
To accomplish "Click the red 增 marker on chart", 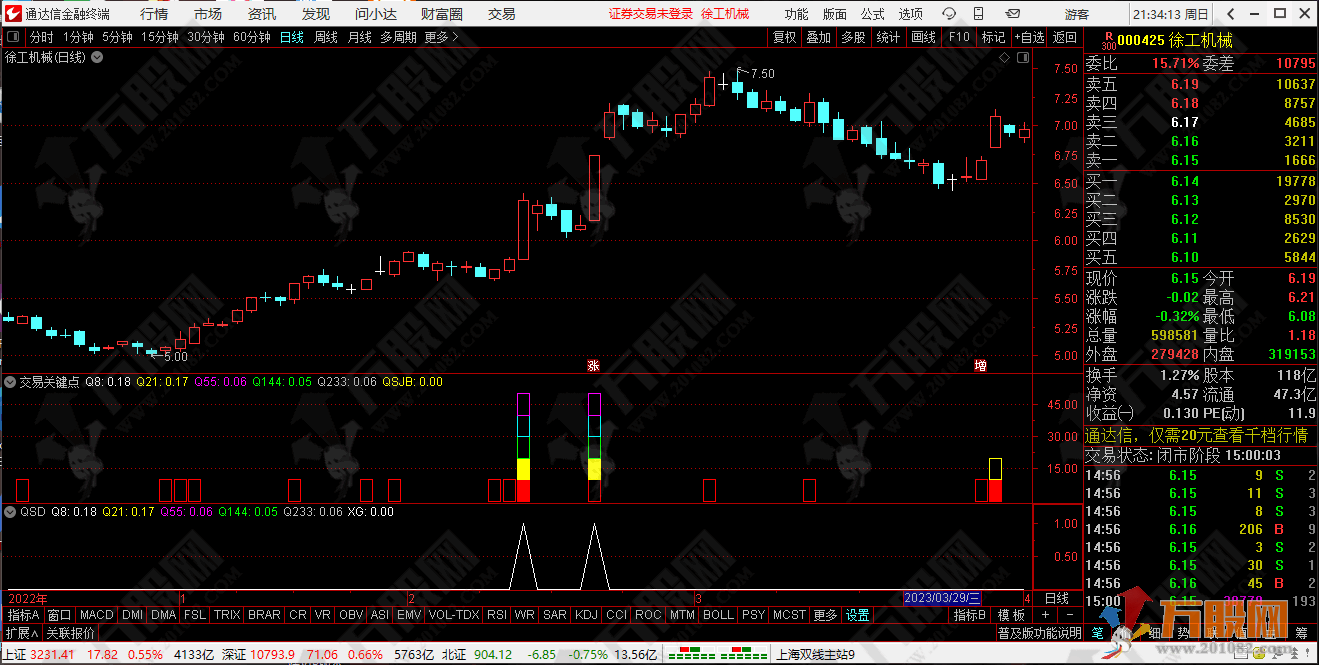I will [x=980, y=366].
